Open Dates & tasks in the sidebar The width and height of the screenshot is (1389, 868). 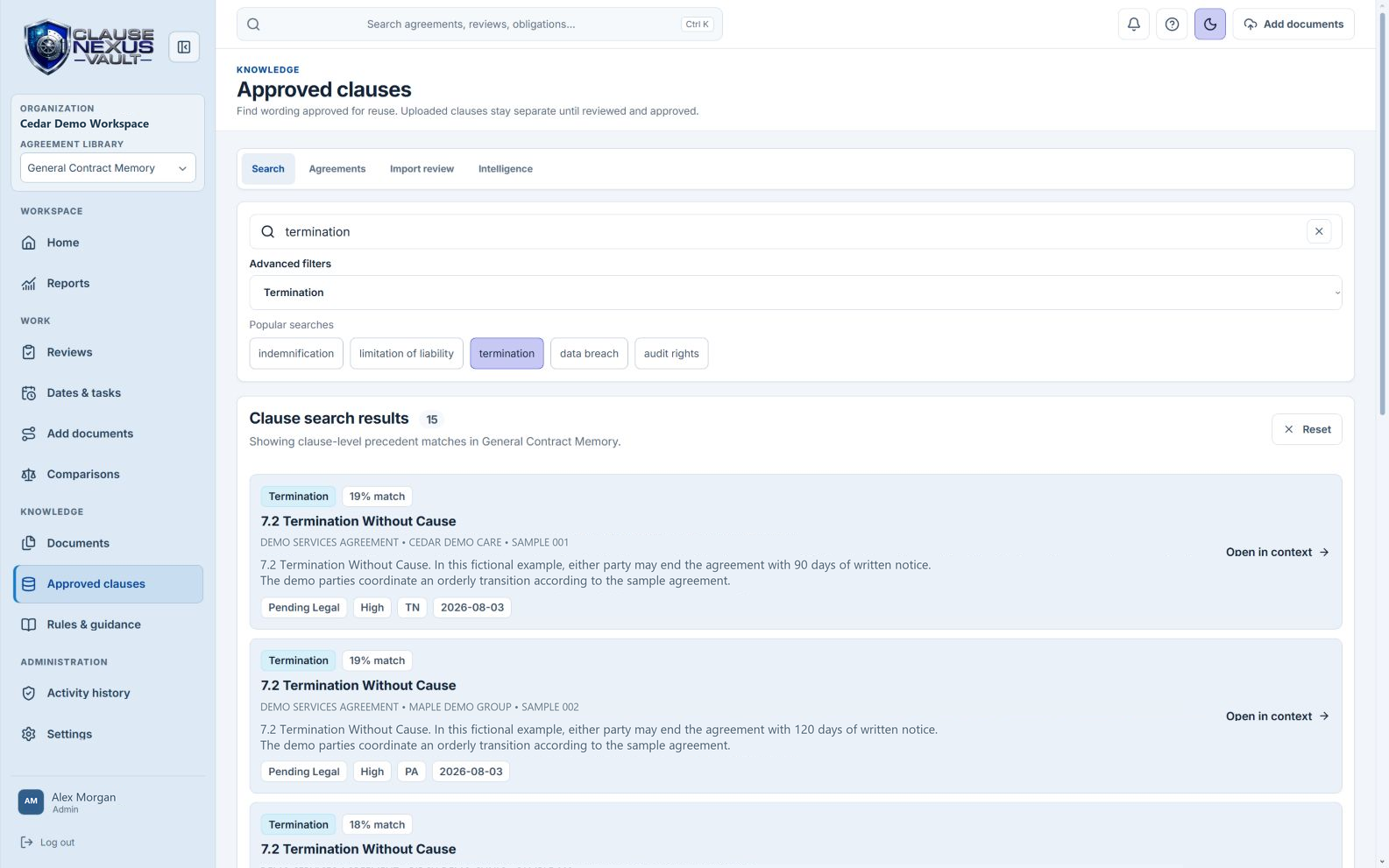[x=108, y=393]
